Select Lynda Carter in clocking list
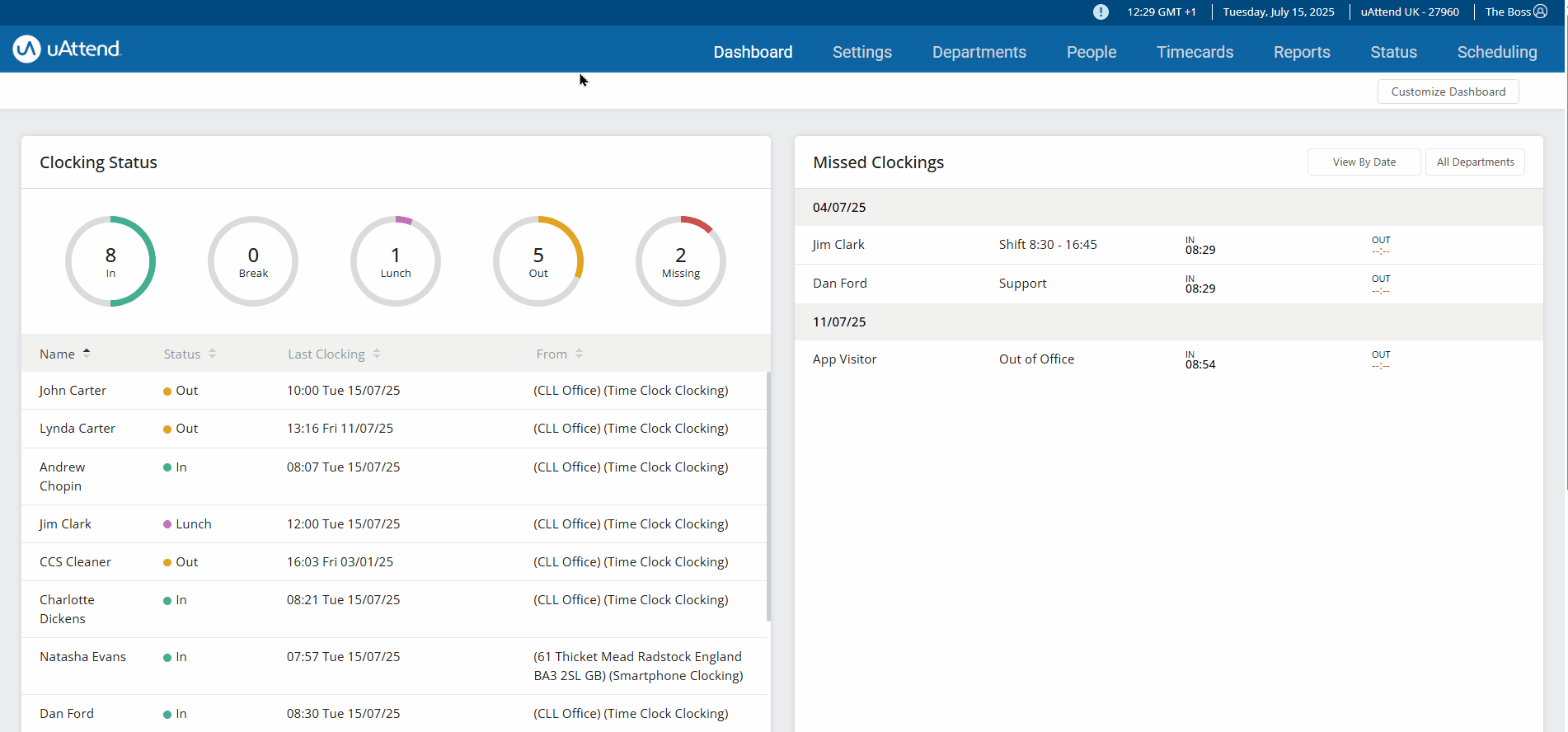The image size is (1568, 732). point(77,428)
